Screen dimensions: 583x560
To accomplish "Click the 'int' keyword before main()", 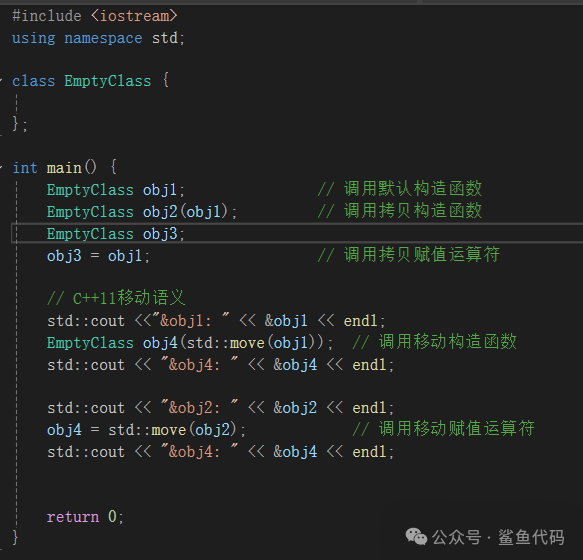I will pyautogui.click(x=25, y=168).
